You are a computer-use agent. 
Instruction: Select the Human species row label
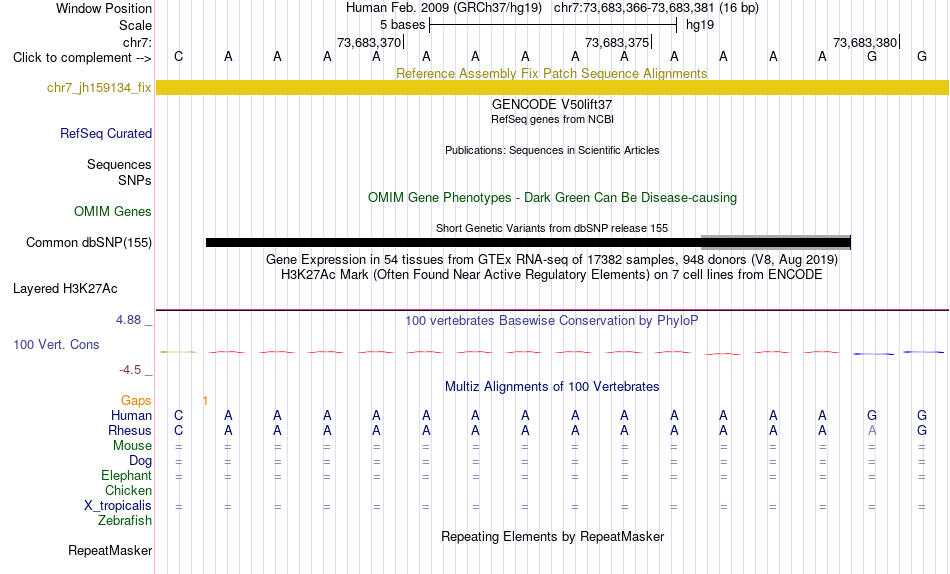tap(131, 415)
